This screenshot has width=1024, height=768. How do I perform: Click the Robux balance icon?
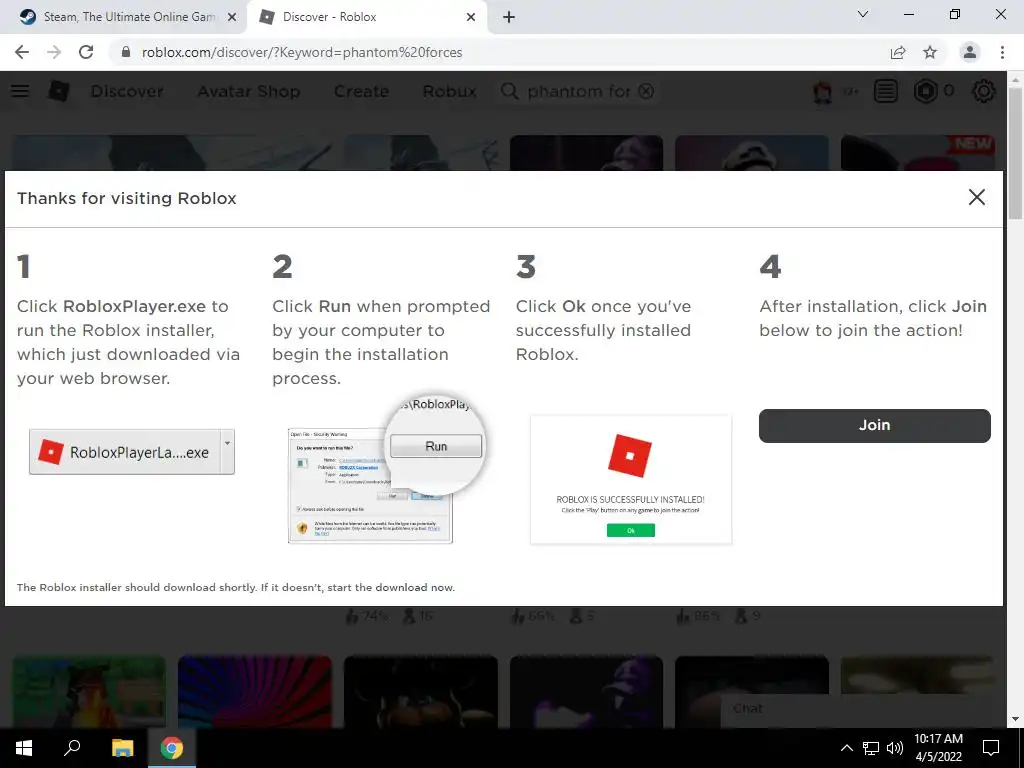(x=925, y=91)
